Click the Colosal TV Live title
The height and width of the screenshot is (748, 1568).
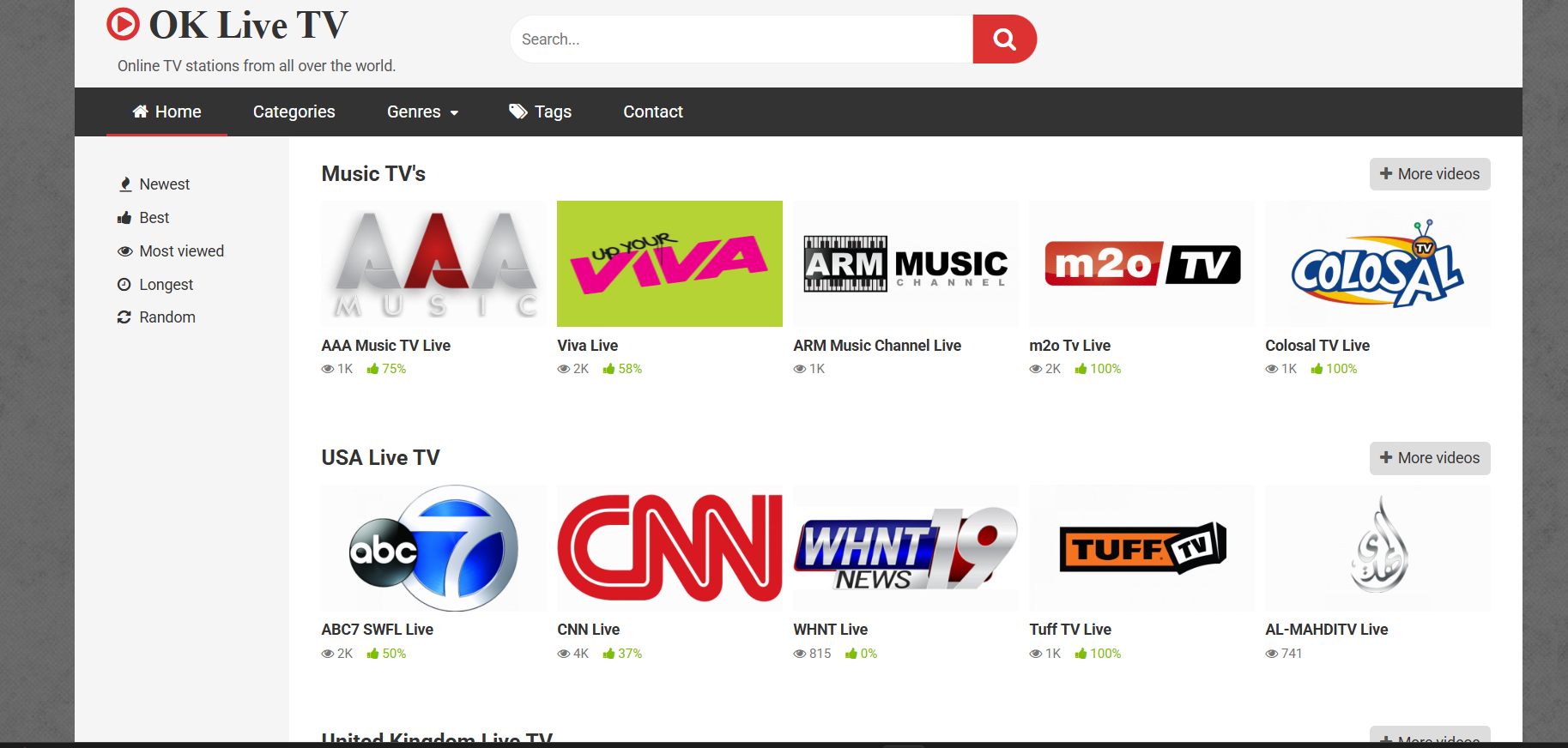tap(1317, 346)
